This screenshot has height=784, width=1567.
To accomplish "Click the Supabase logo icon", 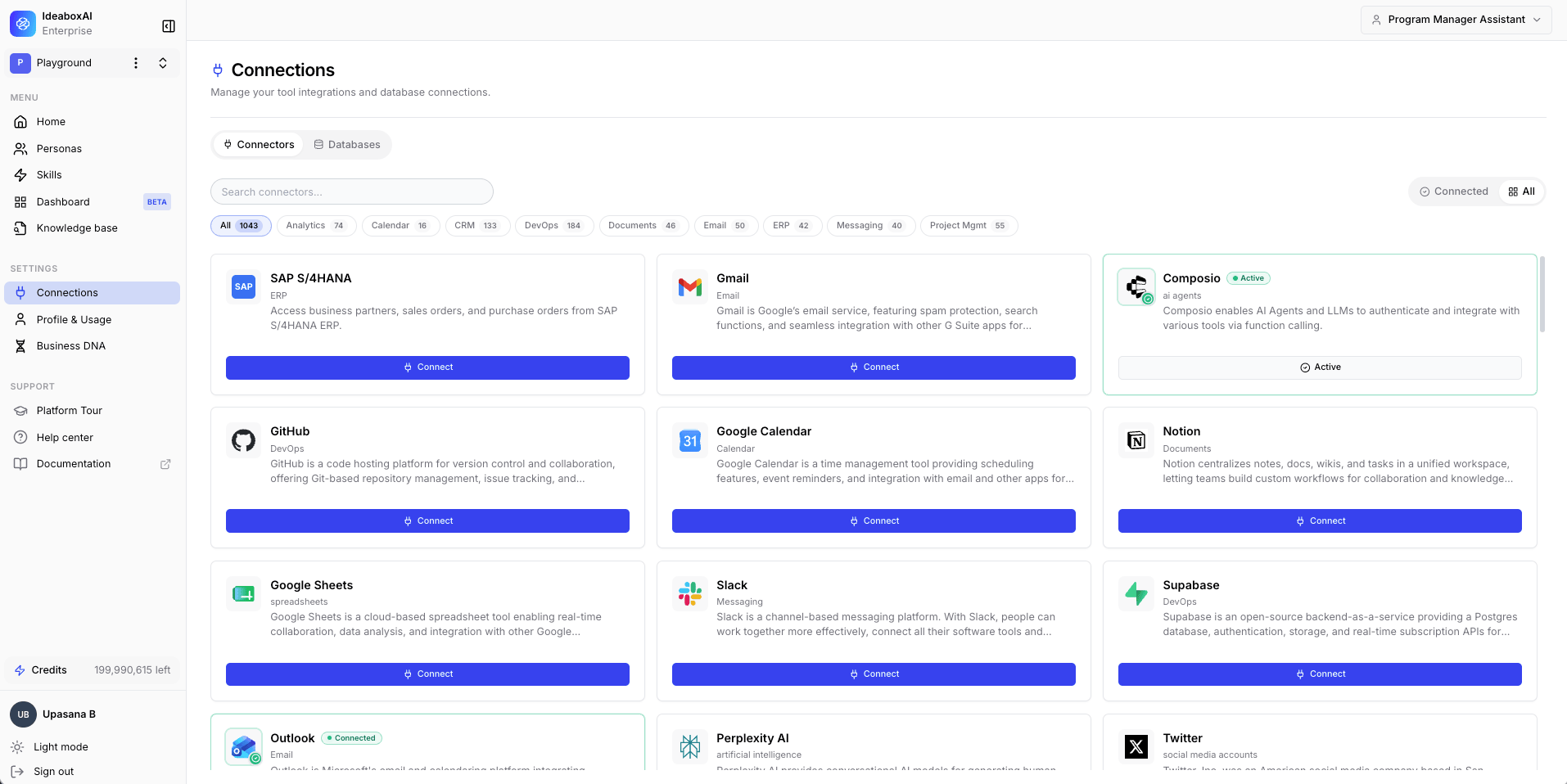I will click(x=1136, y=593).
